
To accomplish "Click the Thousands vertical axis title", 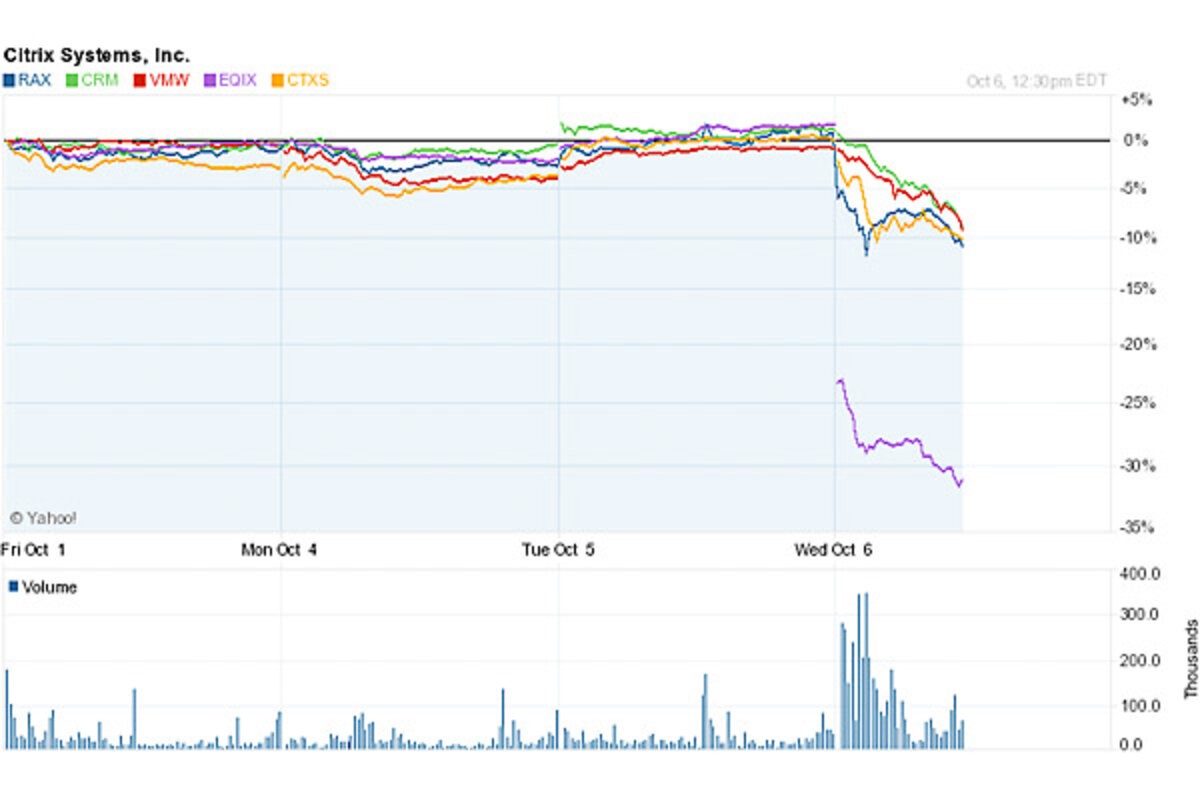I will click(1190, 658).
